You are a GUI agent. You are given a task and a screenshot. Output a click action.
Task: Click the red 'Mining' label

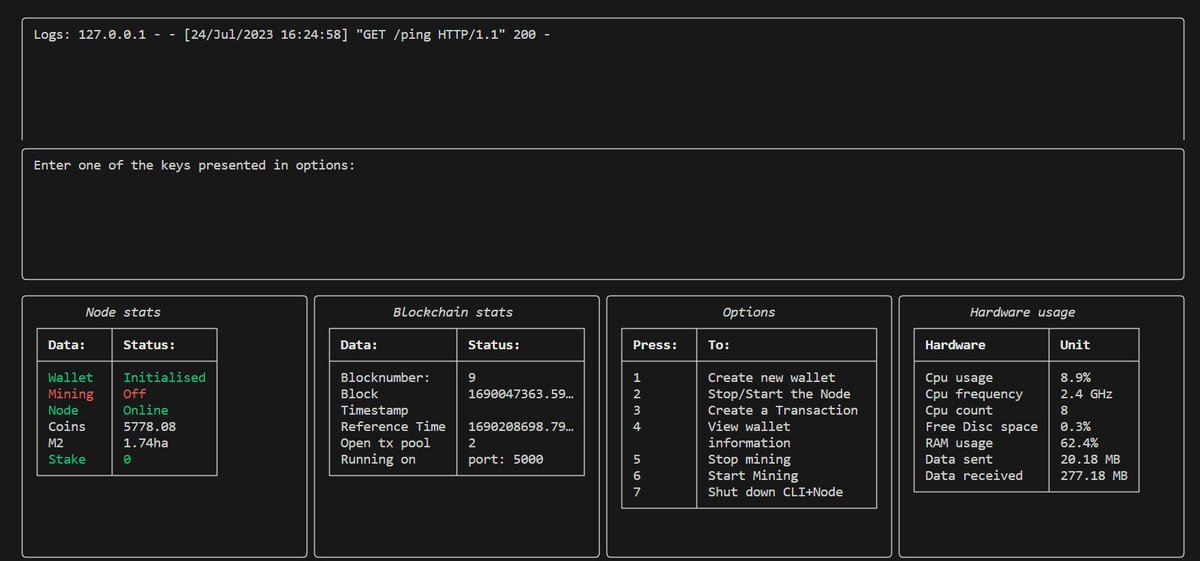click(x=70, y=394)
